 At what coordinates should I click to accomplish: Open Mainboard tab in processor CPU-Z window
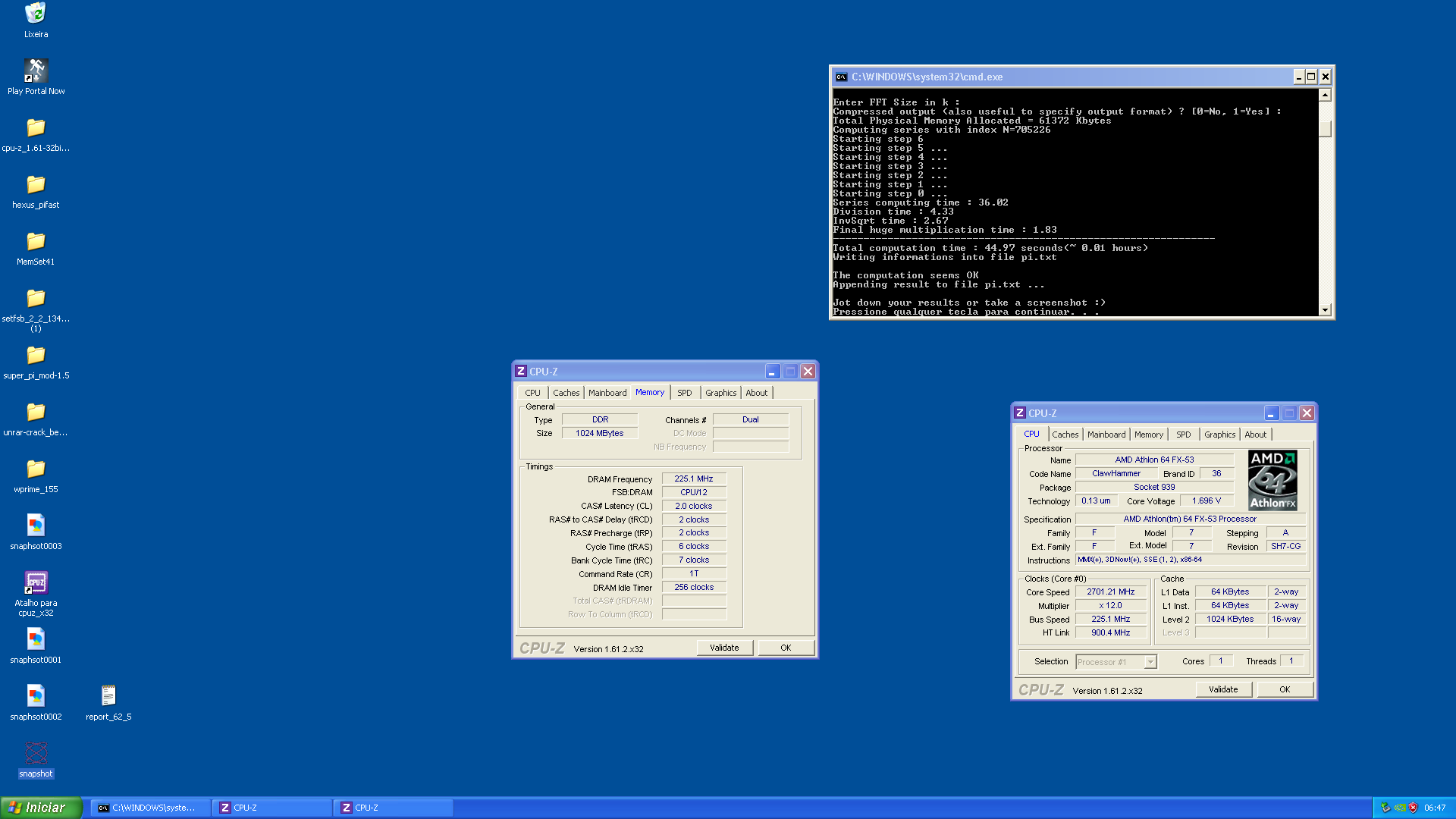tap(1106, 435)
